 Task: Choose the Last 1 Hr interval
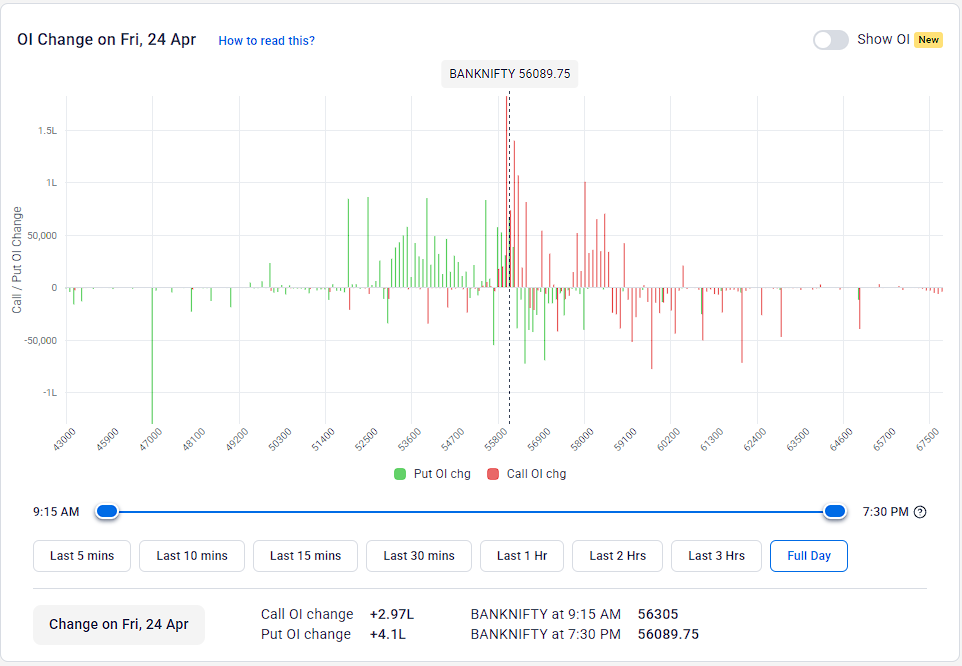coord(521,555)
